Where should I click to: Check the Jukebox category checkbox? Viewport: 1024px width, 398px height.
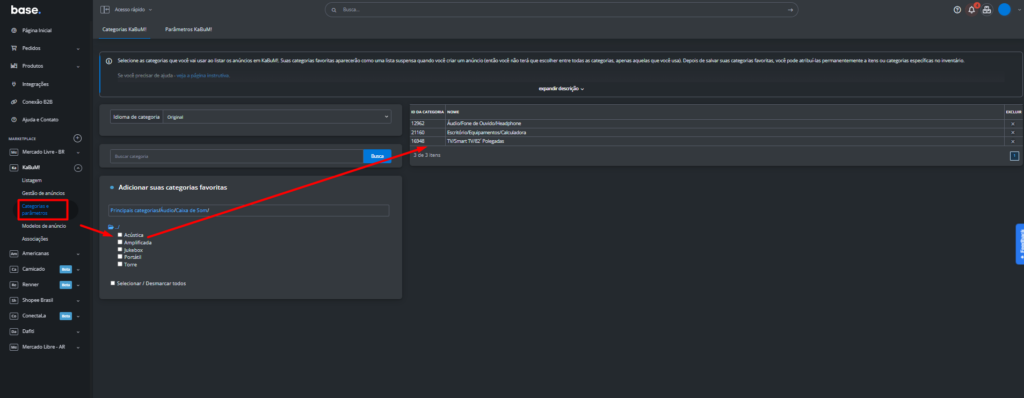pyautogui.click(x=120, y=250)
